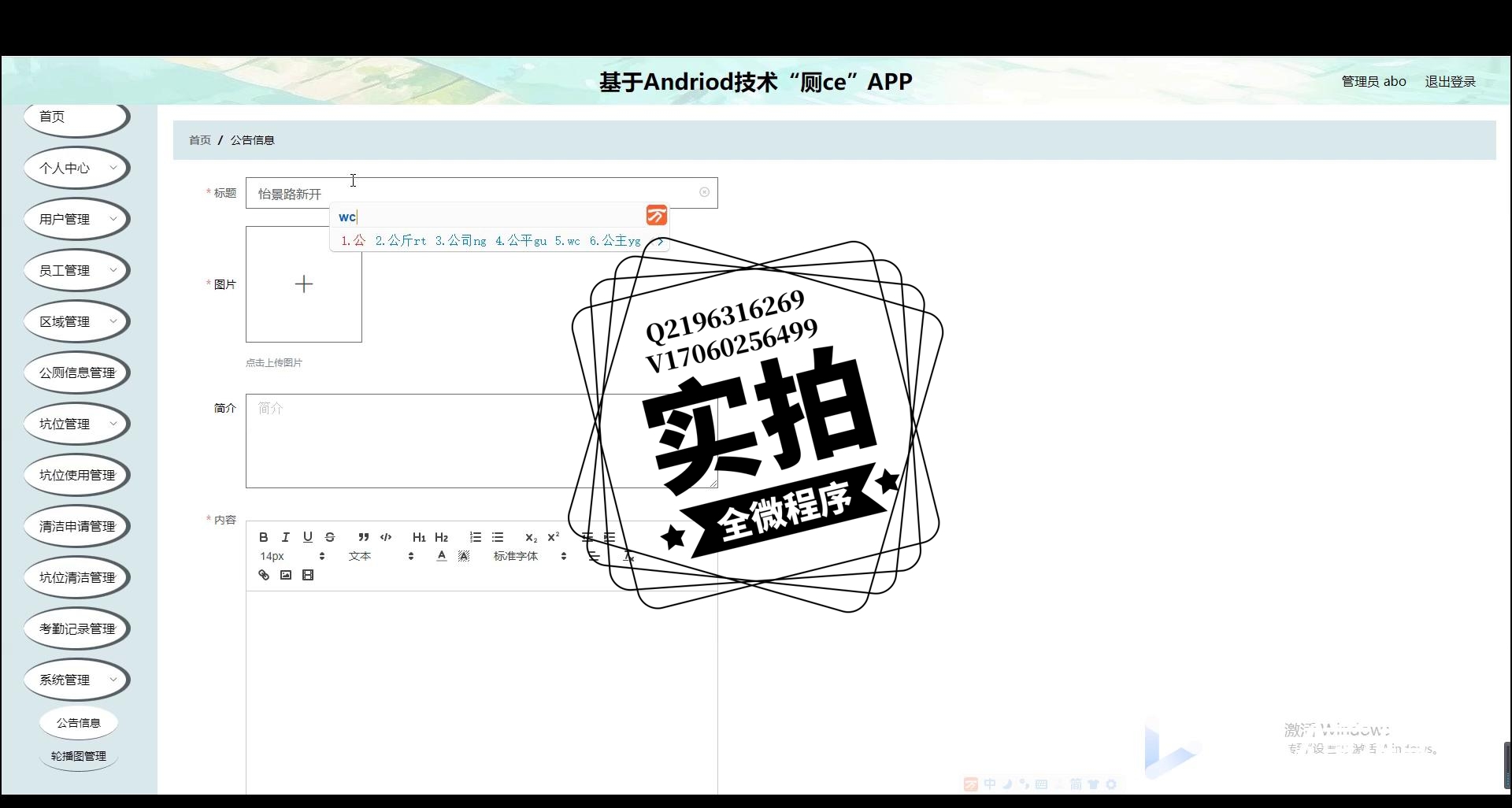Expand the 区域管理 sidebar menu
Image resolution: width=1512 pixels, height=808 pixels.
[x=76, y=321]
